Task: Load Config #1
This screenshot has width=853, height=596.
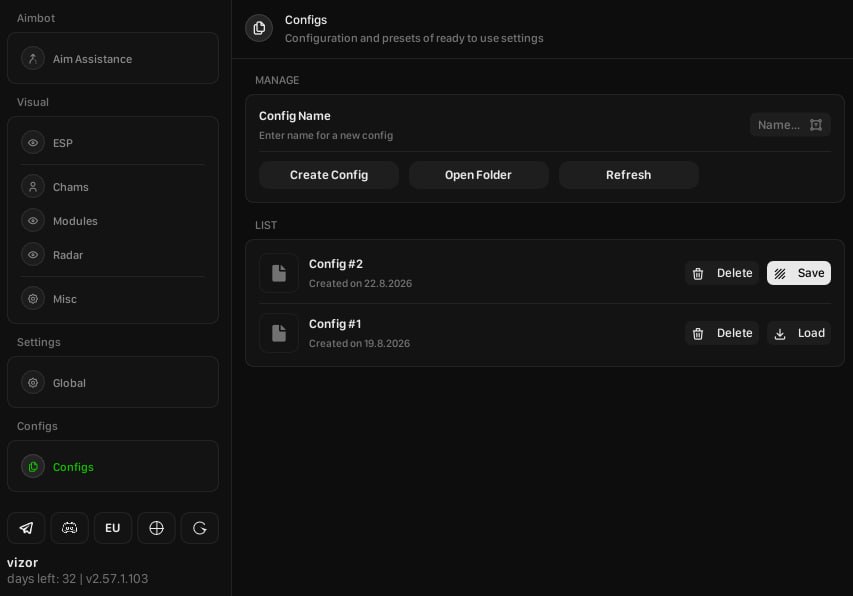Action: point(799,333)
